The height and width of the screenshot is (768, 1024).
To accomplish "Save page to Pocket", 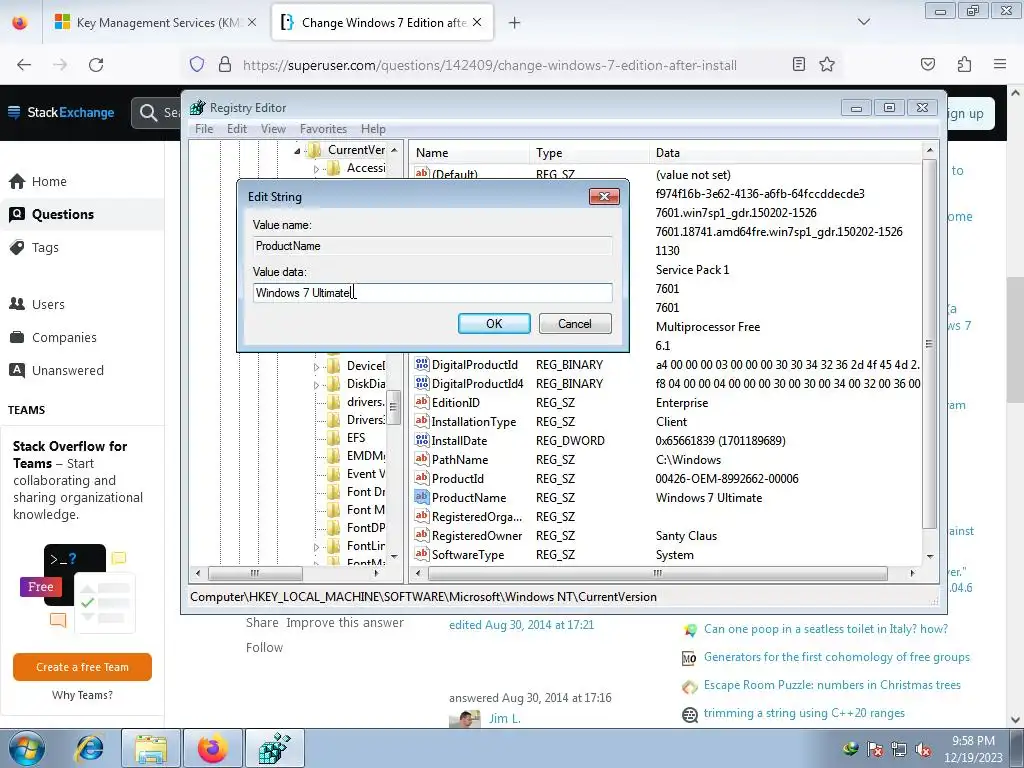I will 928,64.
